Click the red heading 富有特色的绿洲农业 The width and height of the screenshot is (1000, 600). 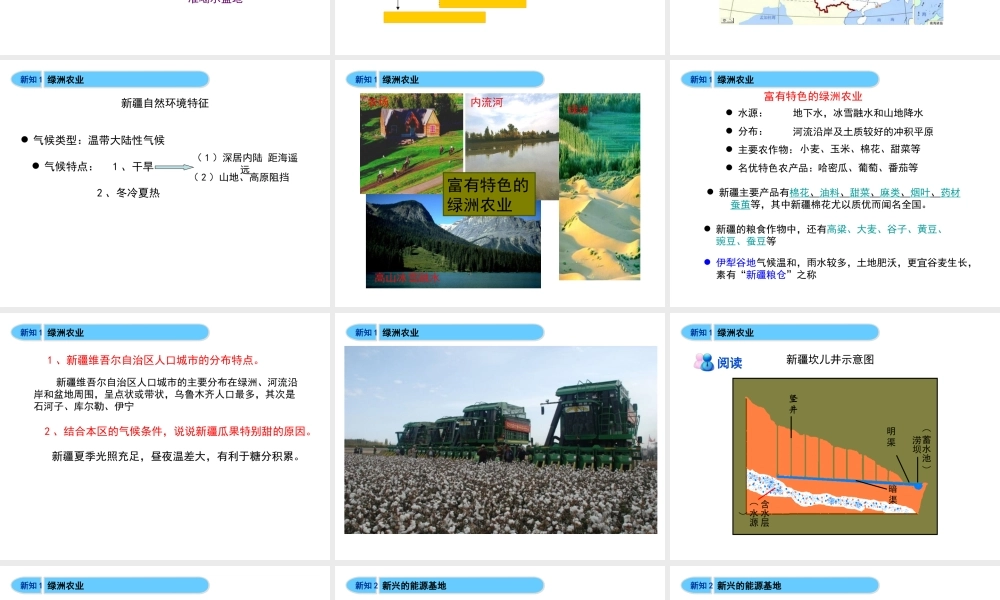pos(813,96)
